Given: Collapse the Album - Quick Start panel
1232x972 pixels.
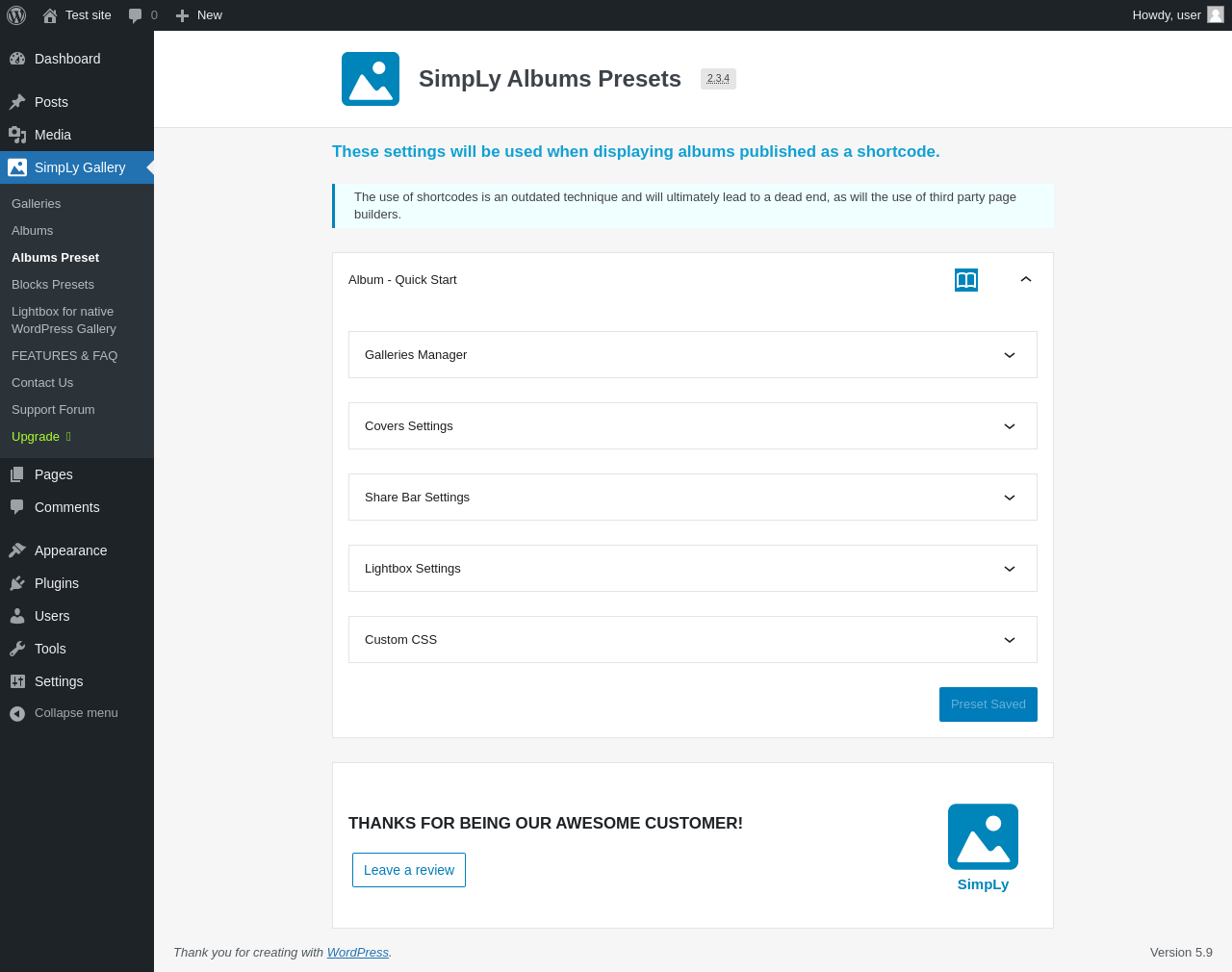Looking at the screenshot, I should point(1026,279).
